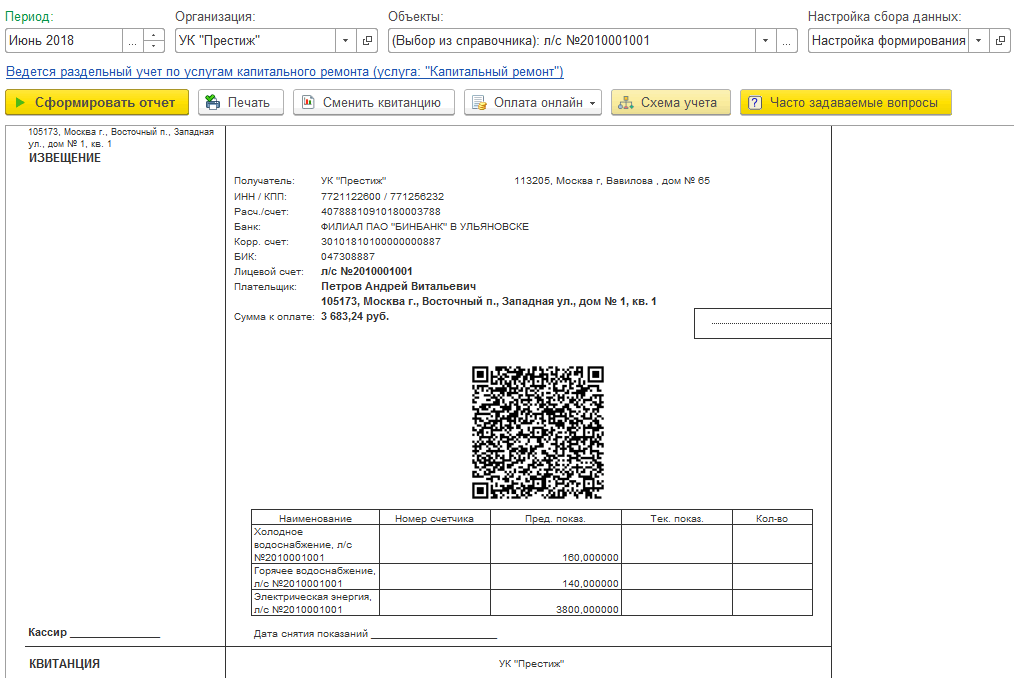1014x678 pixels.
Task: Click the Дата снятия показаний label
Action: [x=311, y=634]
